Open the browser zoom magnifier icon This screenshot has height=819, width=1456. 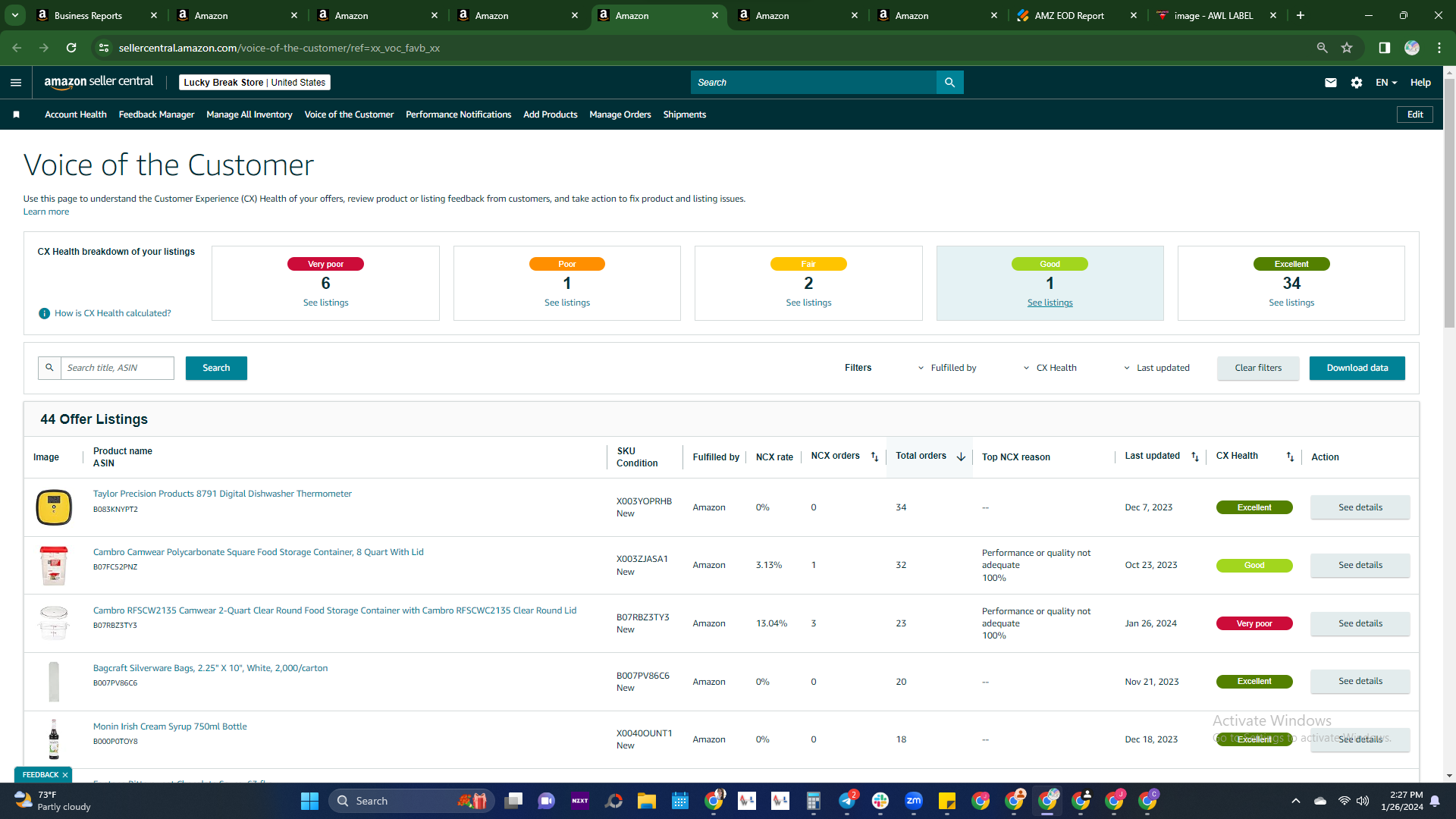pyautogui.click(x=1322, y=48)
